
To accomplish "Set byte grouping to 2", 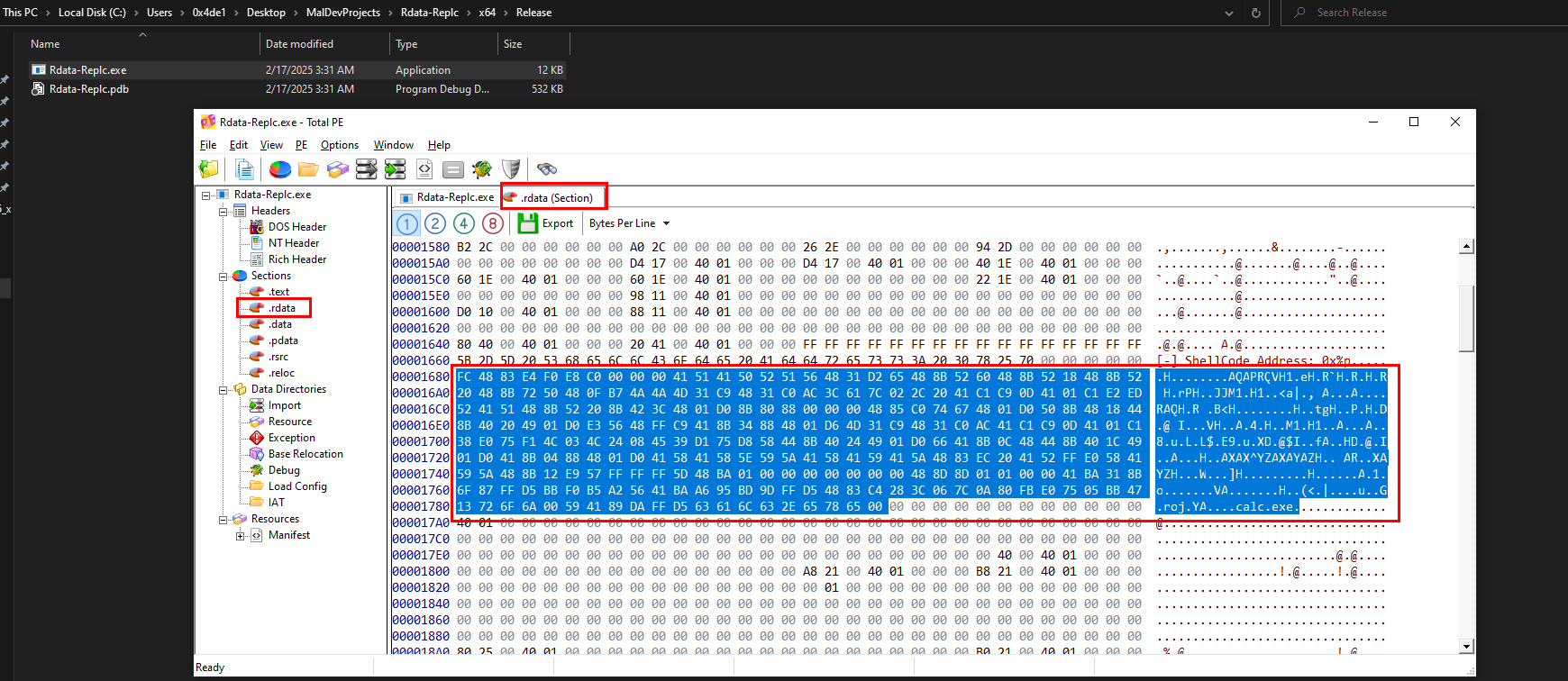I will 435,223.
